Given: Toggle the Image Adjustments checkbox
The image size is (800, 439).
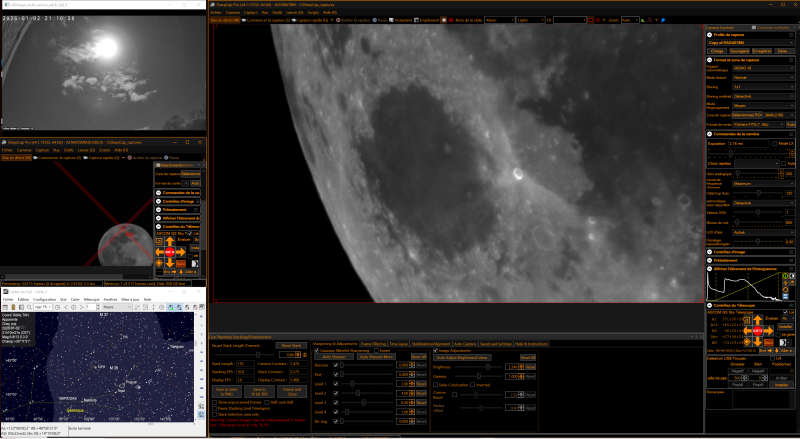Looking at the screenshot, I should [435, 350].
